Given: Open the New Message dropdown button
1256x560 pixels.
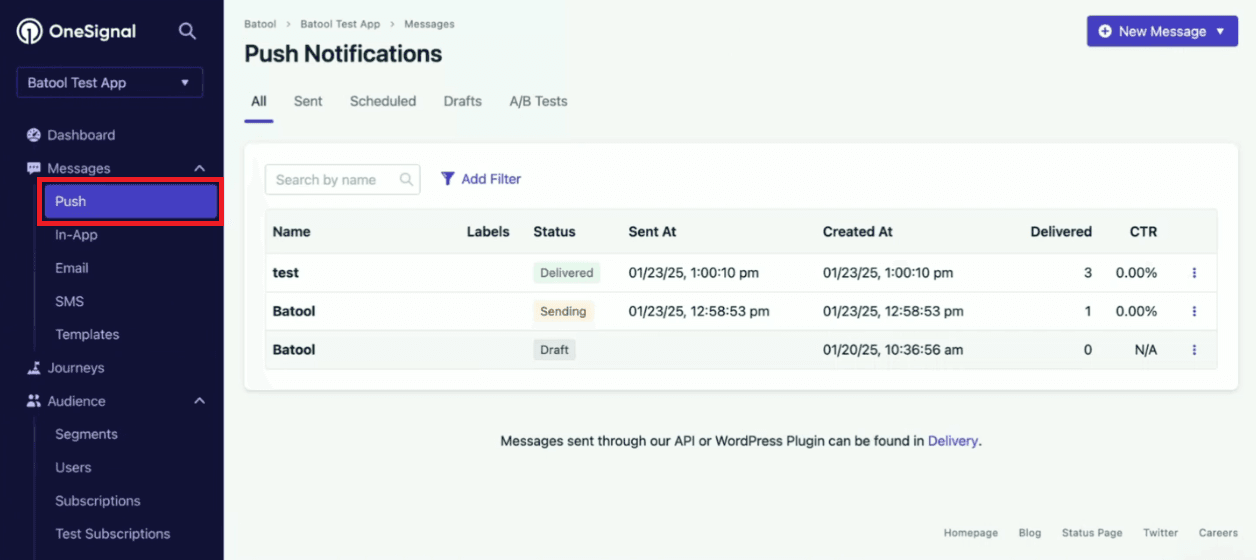Looking at the screenshot, I should click(x=1161, y=31).
